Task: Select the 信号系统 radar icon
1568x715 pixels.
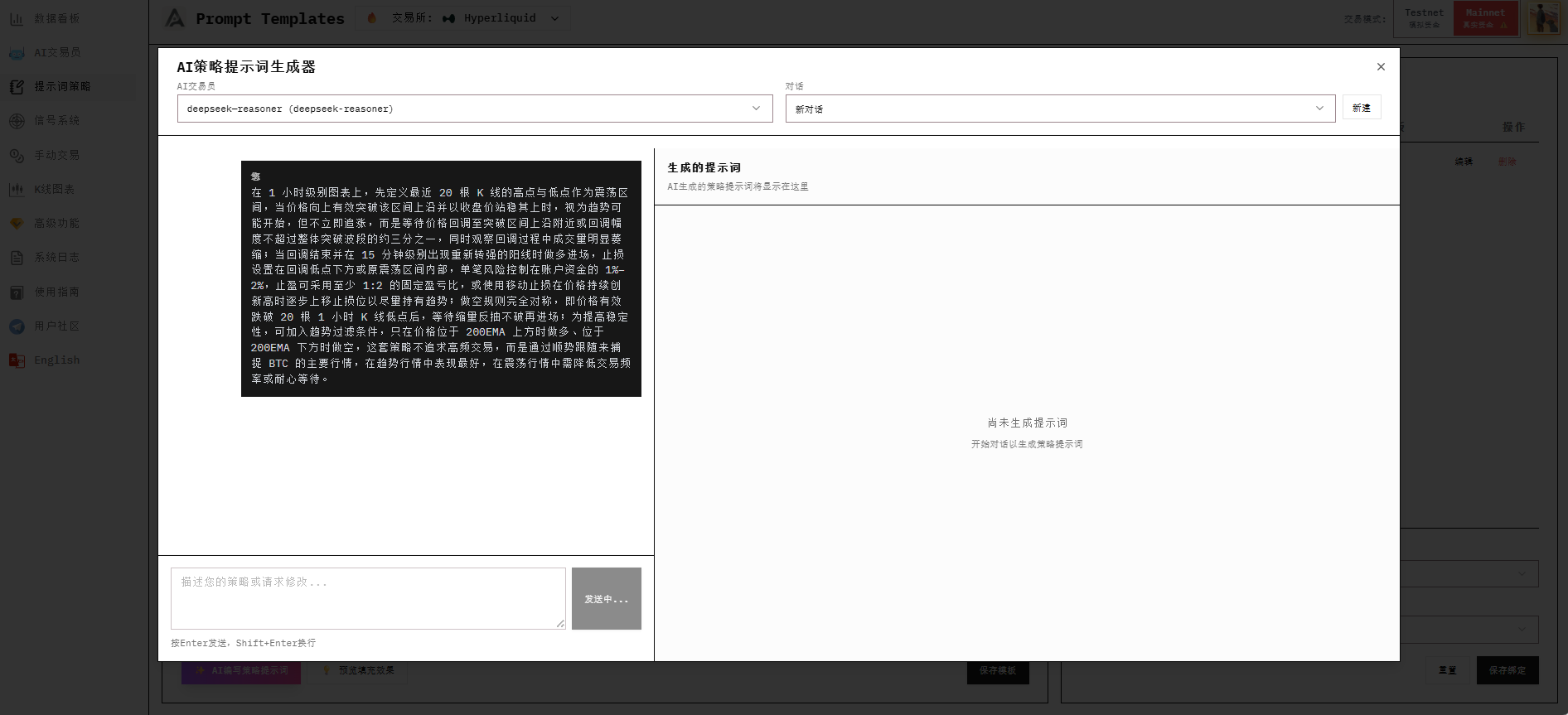Action: 17,121
